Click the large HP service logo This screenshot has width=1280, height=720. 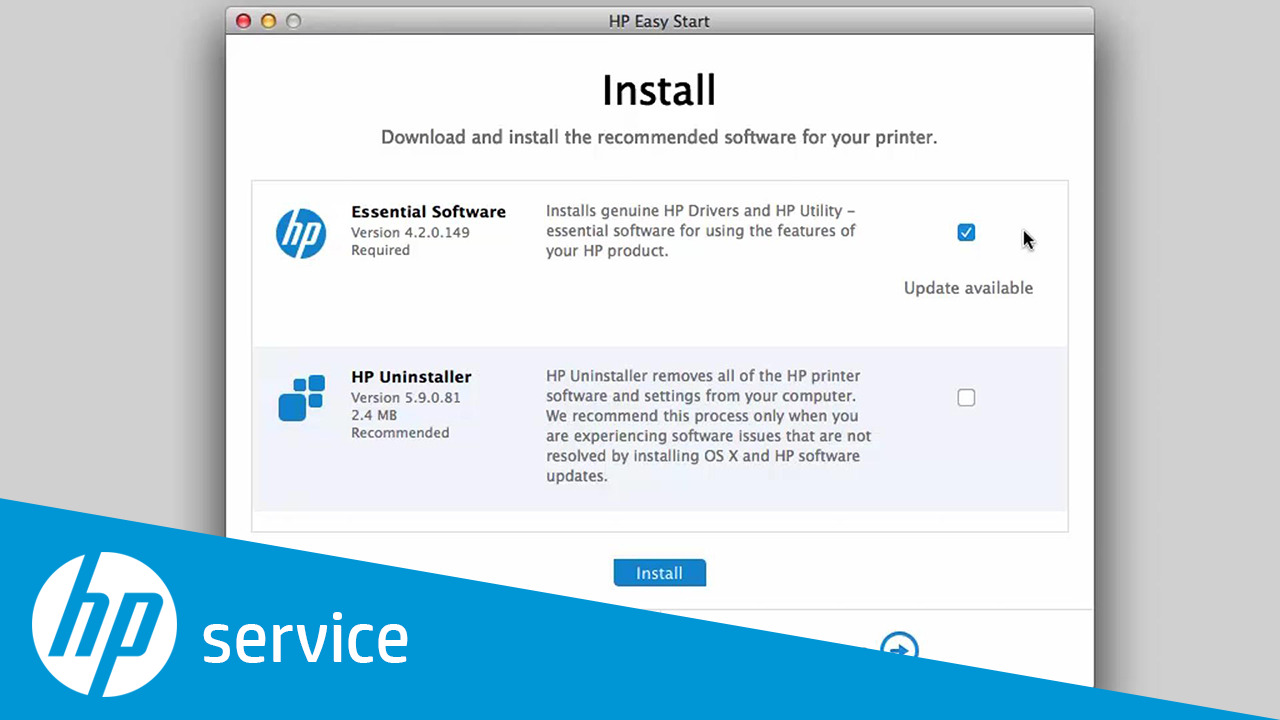pyautogui.click(x=105, y=624)
